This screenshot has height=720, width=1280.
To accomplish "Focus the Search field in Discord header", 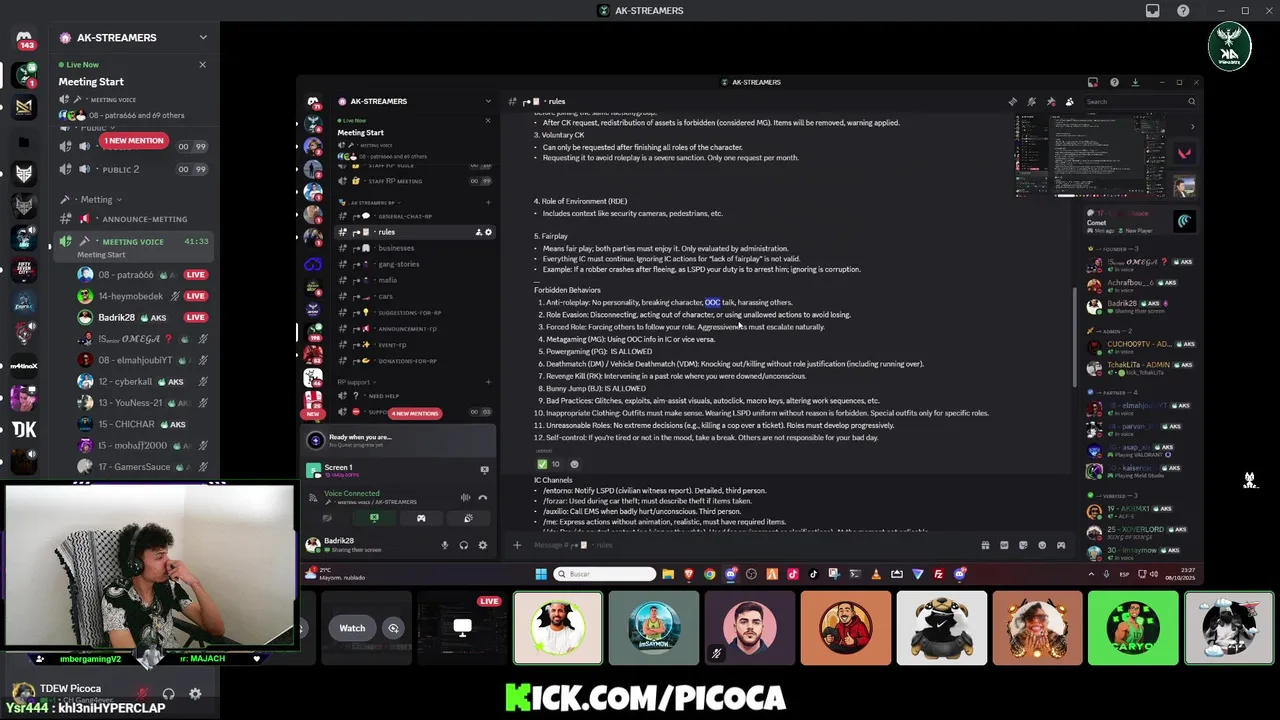I will point(1140,101).
